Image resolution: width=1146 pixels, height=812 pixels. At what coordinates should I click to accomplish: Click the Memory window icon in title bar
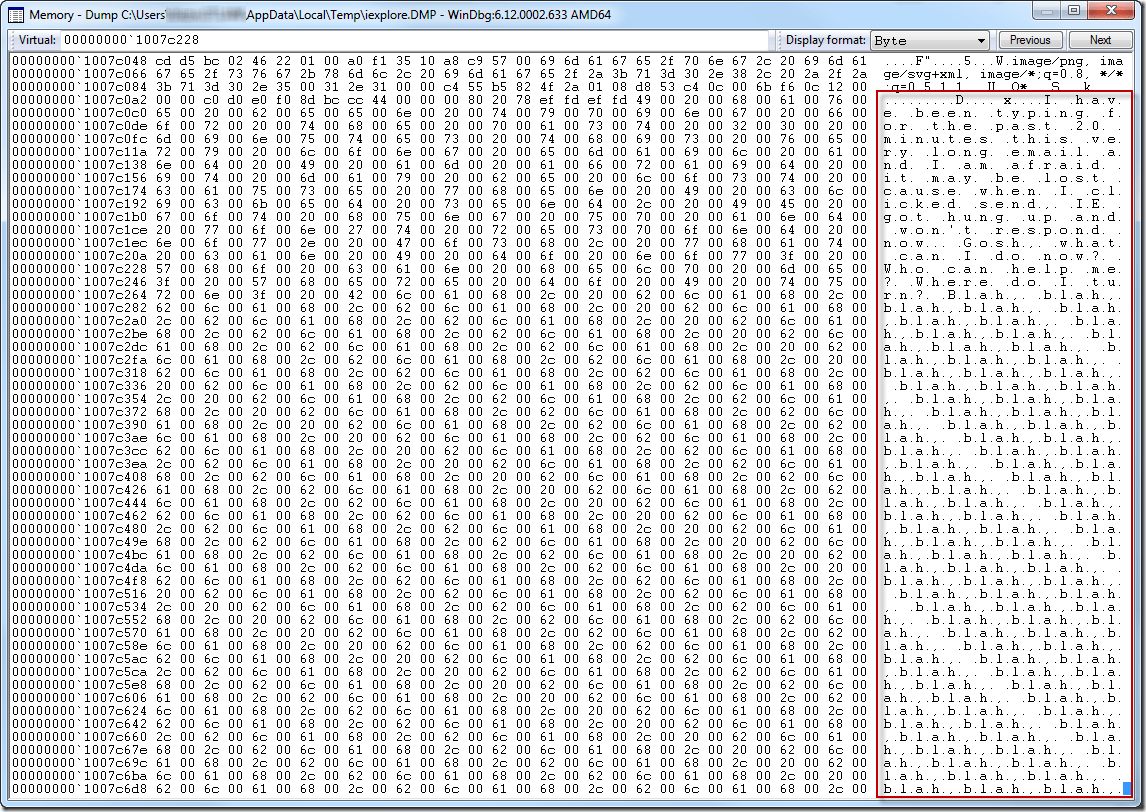(x=17, y=13)
